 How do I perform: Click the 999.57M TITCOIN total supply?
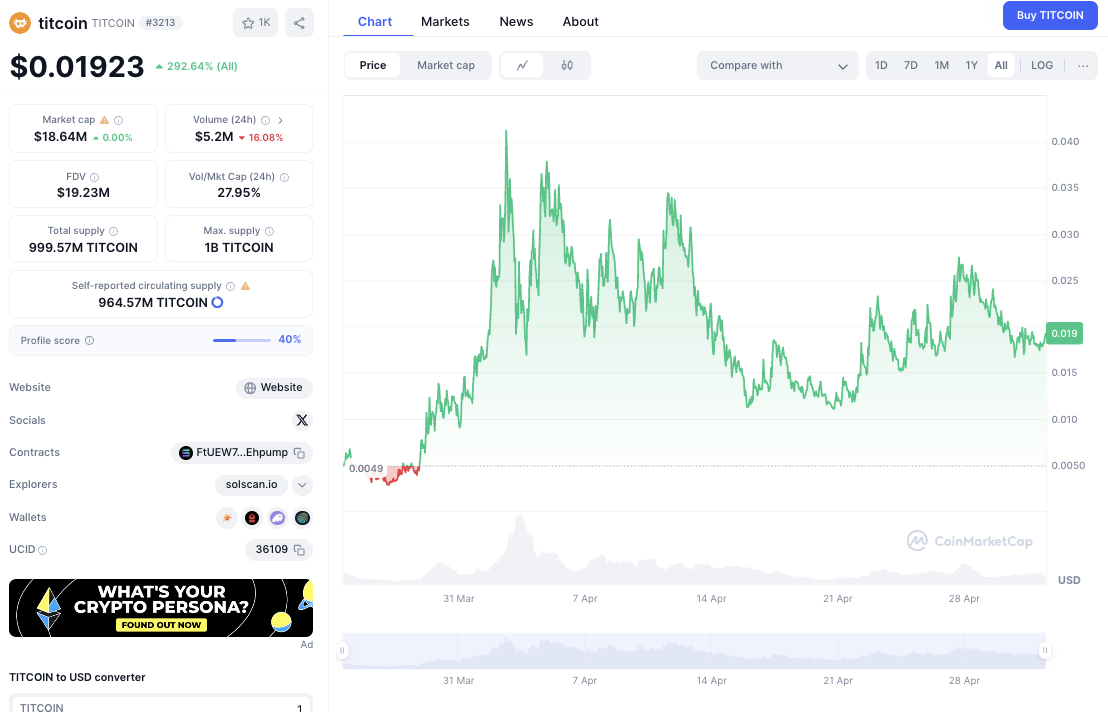(83, 248)
